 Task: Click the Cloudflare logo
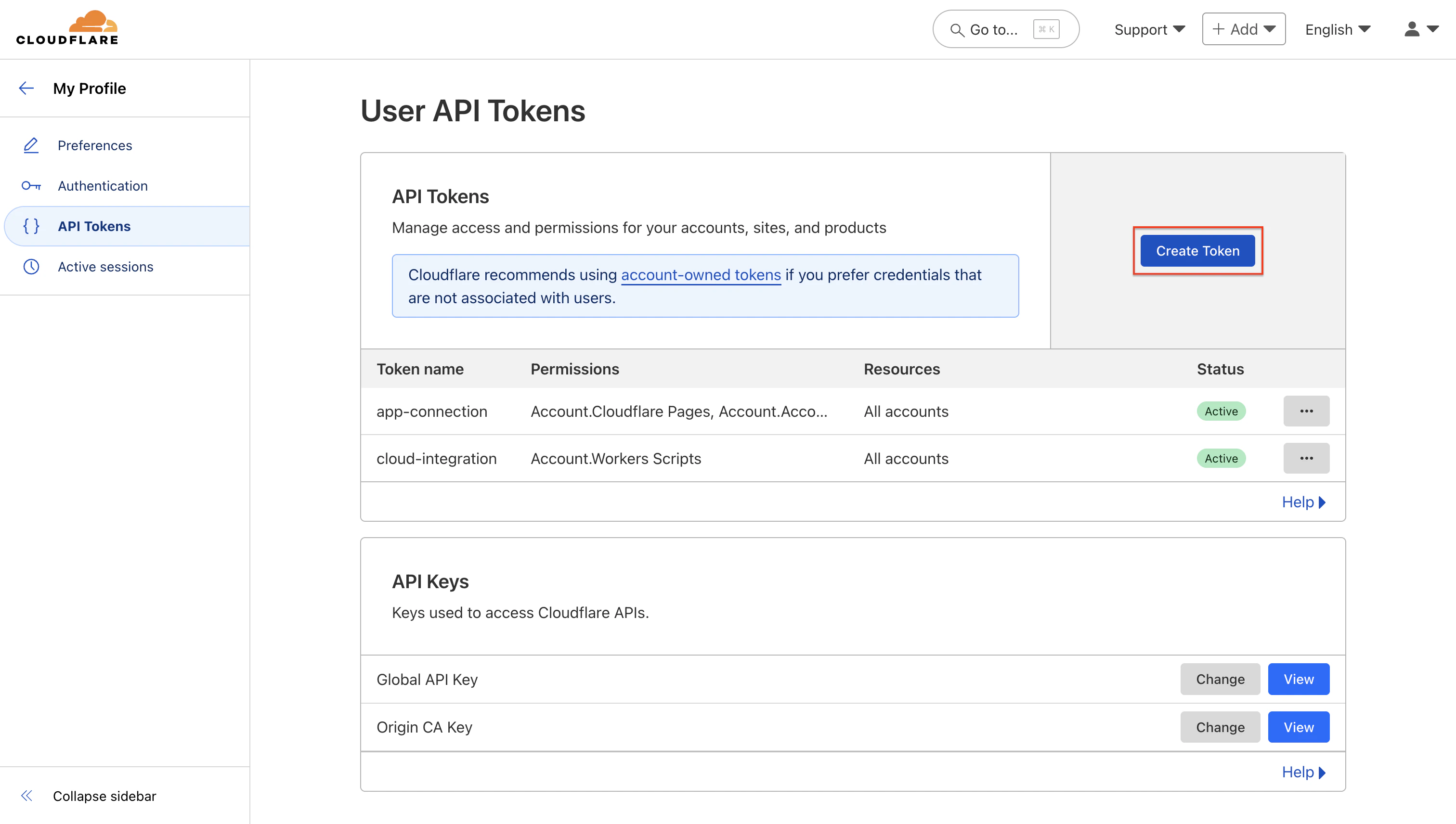[x=67, y=28]
